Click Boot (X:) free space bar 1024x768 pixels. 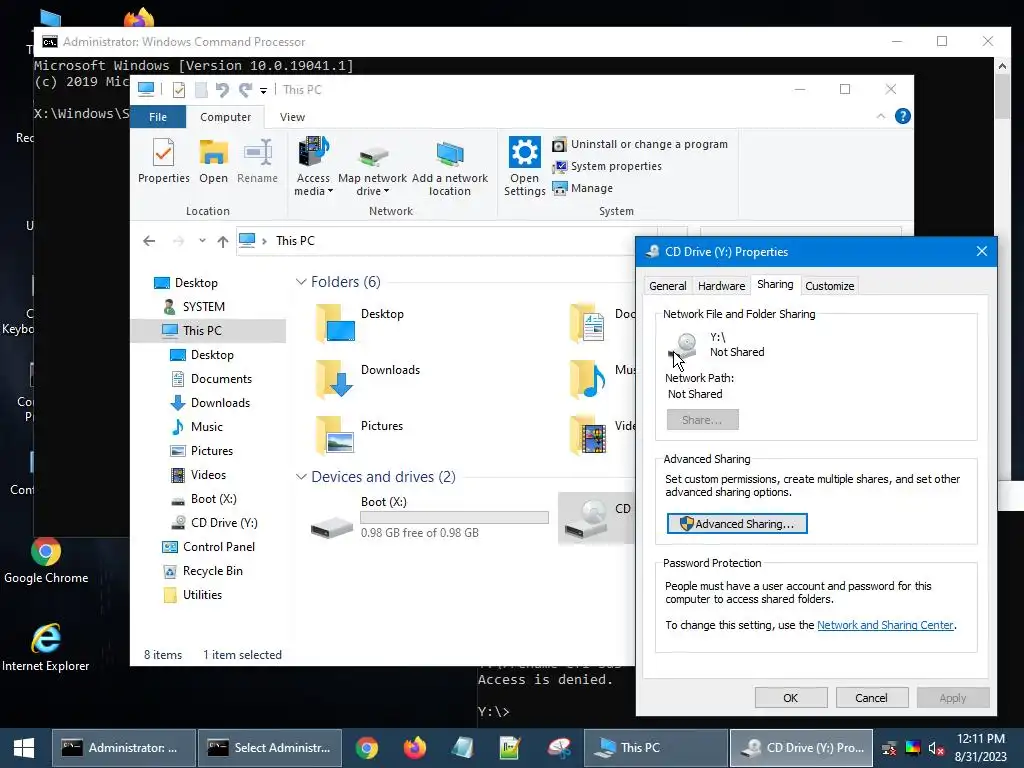tap(454, 518)
